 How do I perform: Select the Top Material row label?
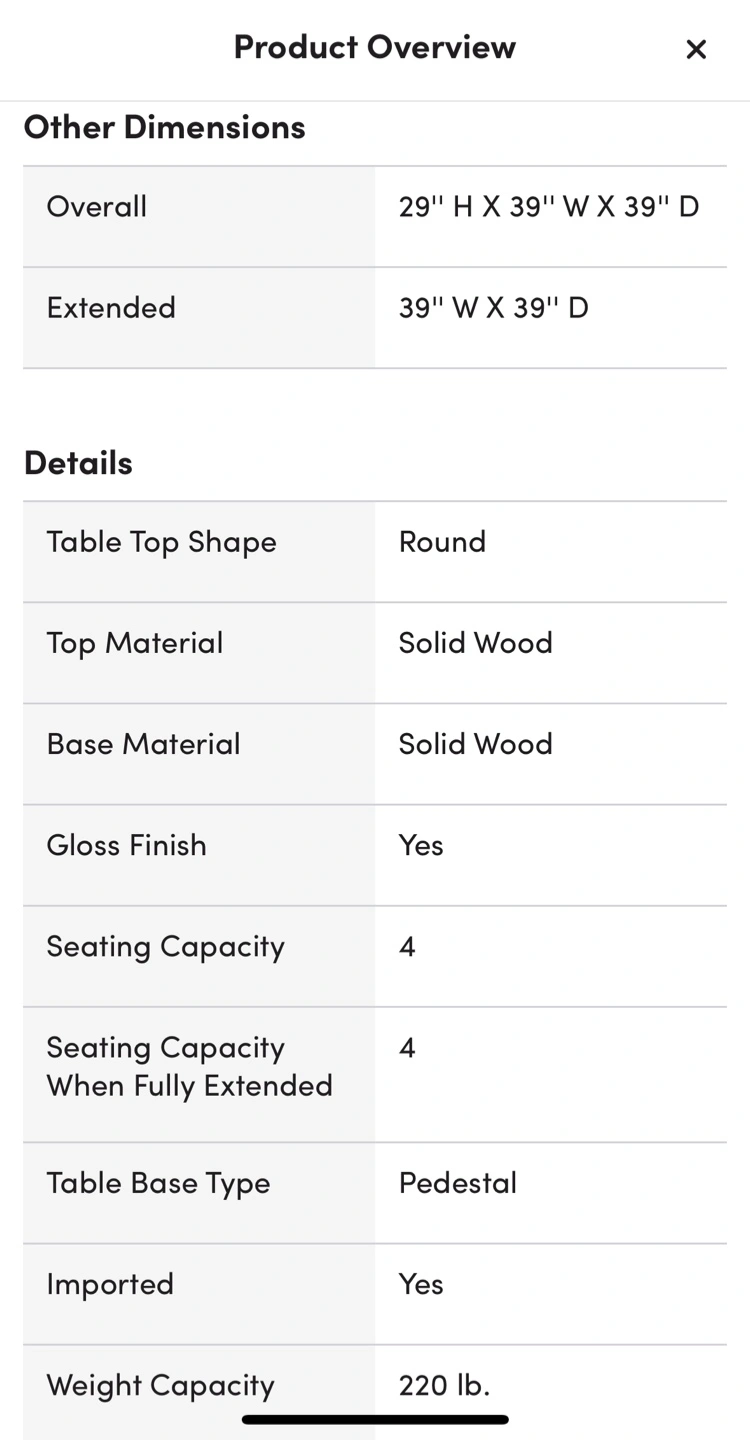coord(135,642)
